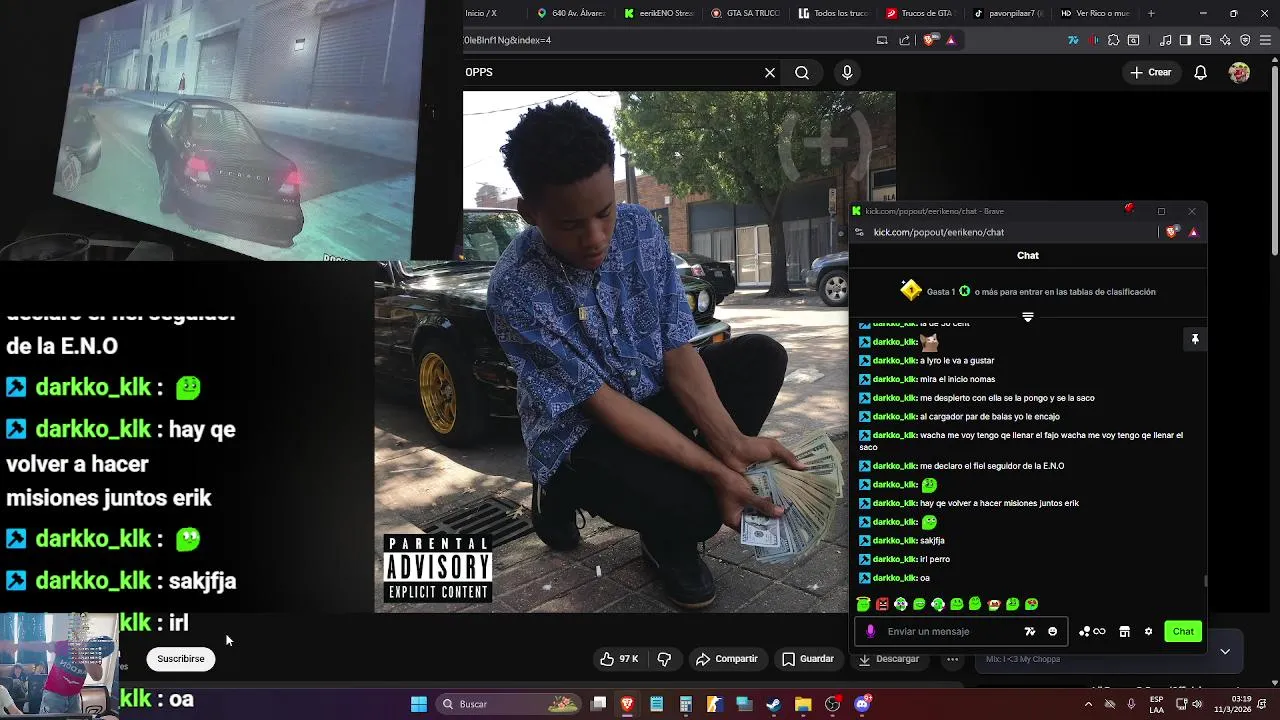This screenshot has width=1280, height=720.
Task: Click the Chat send button in Kick popout
Action: coord(1183,631)
